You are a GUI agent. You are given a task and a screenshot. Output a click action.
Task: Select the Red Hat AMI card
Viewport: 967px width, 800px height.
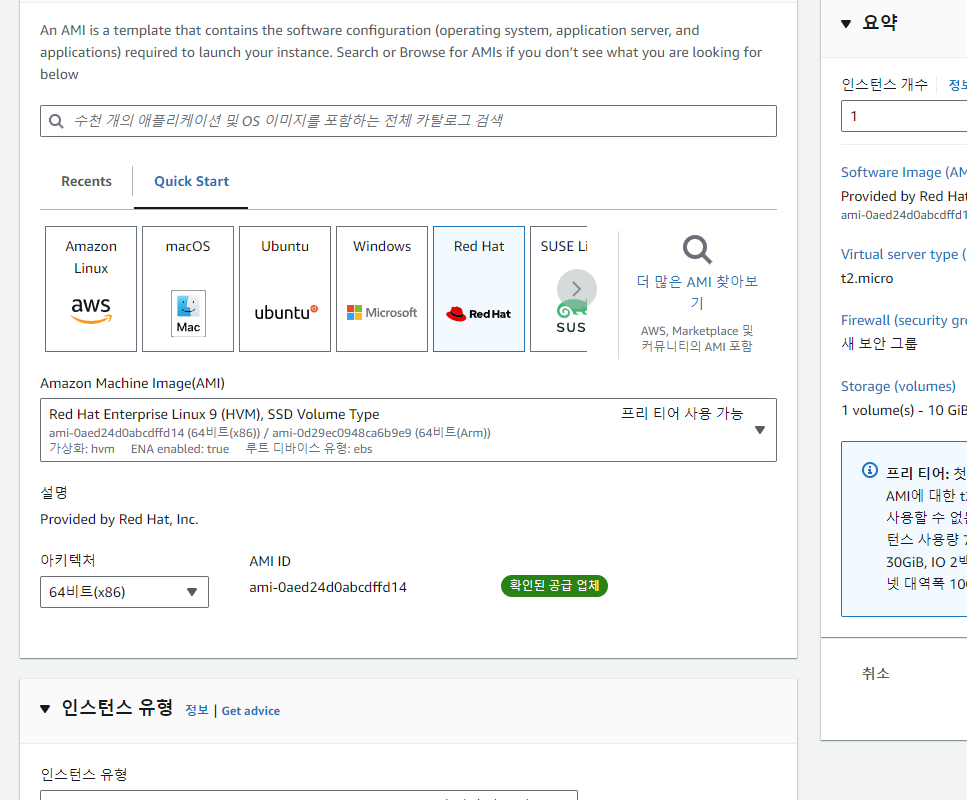[x=479, y=289]
